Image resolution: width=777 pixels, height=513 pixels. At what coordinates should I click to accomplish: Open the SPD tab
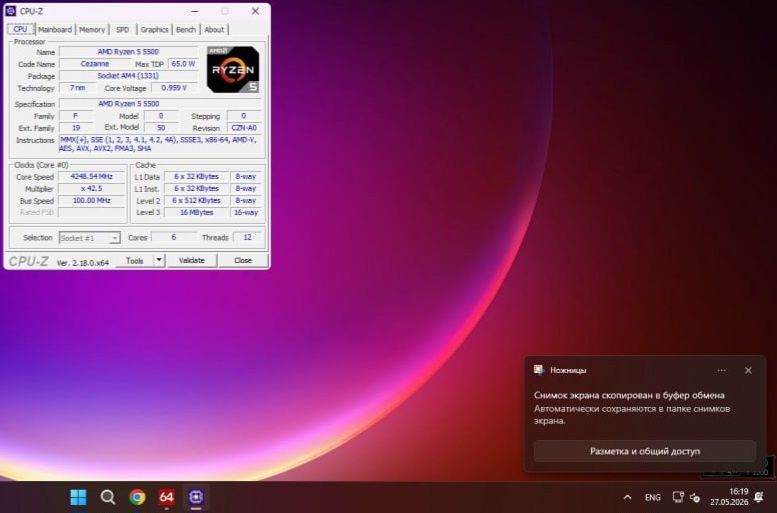pos(122,30)
